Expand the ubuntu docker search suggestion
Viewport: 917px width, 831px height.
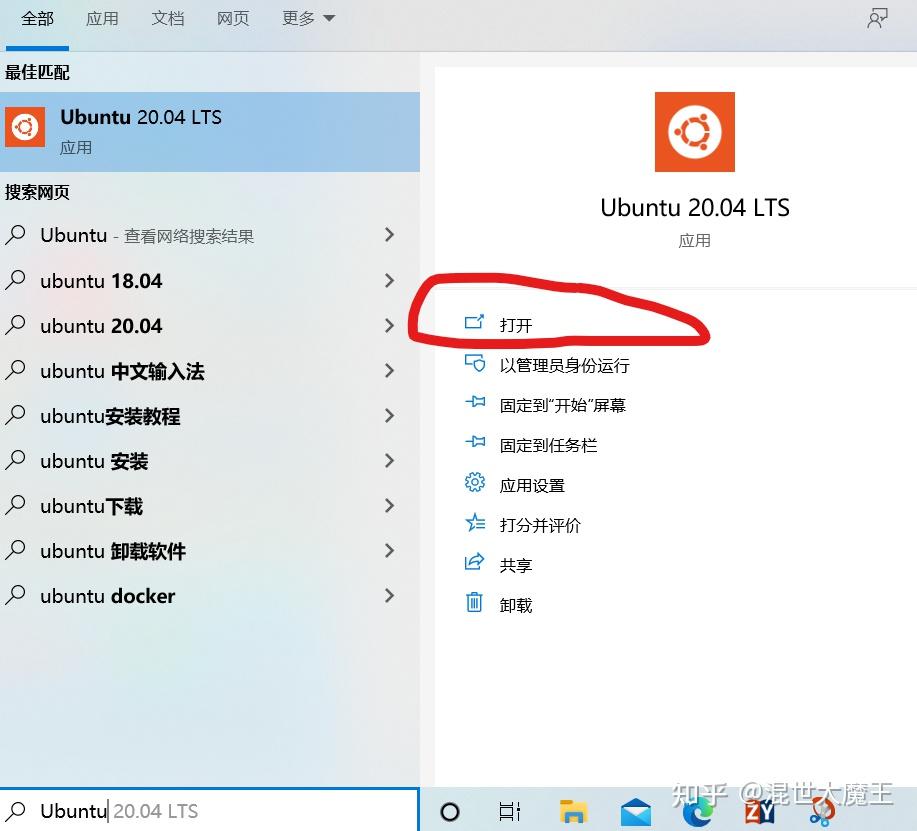389,596
